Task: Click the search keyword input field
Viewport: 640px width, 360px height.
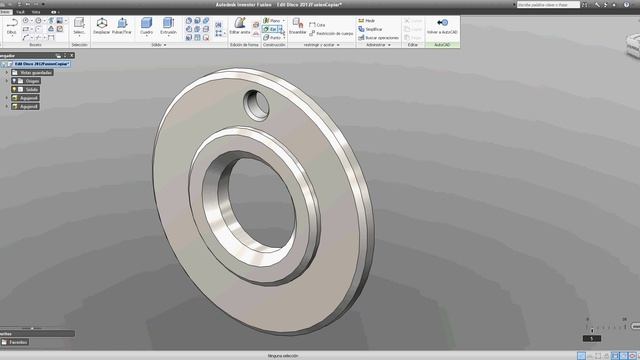Action: pyautogui.click(x=548, y=4)
